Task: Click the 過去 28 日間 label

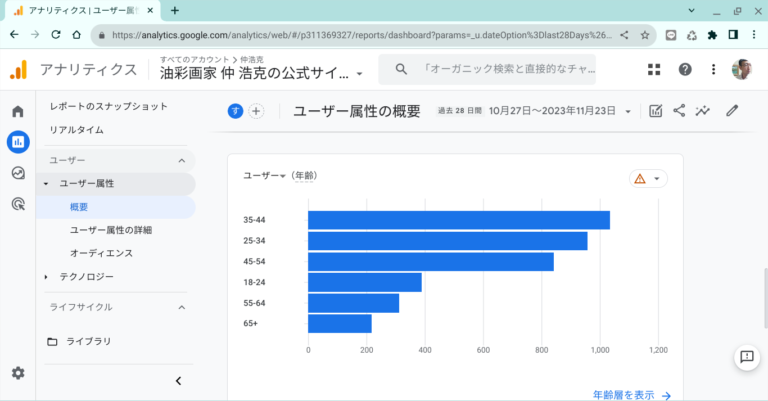Action: coord(459,111)
